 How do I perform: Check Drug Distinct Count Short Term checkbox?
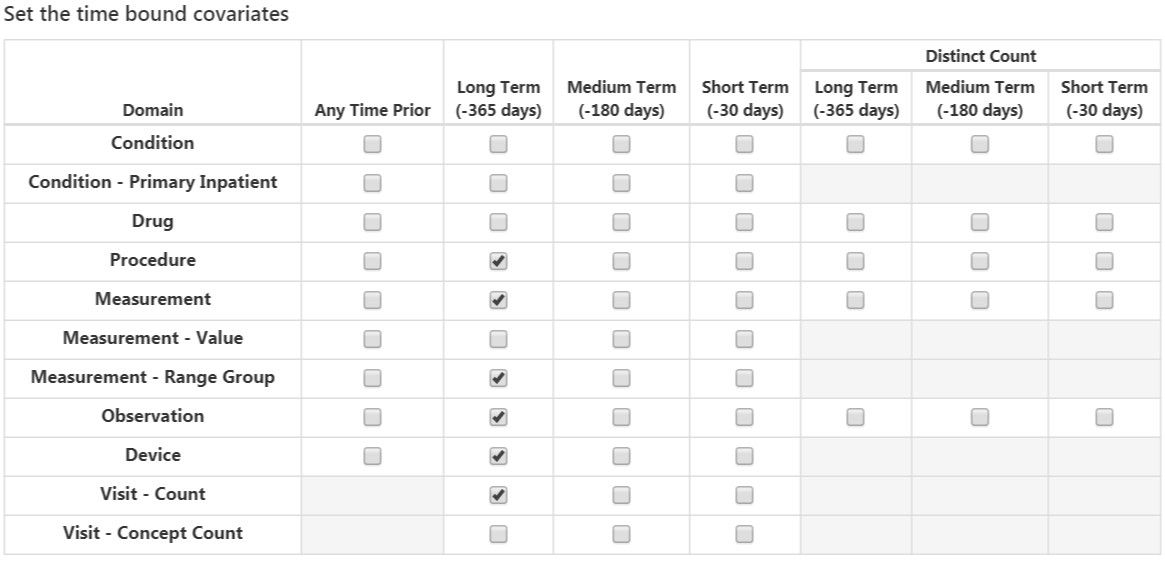1104,222
